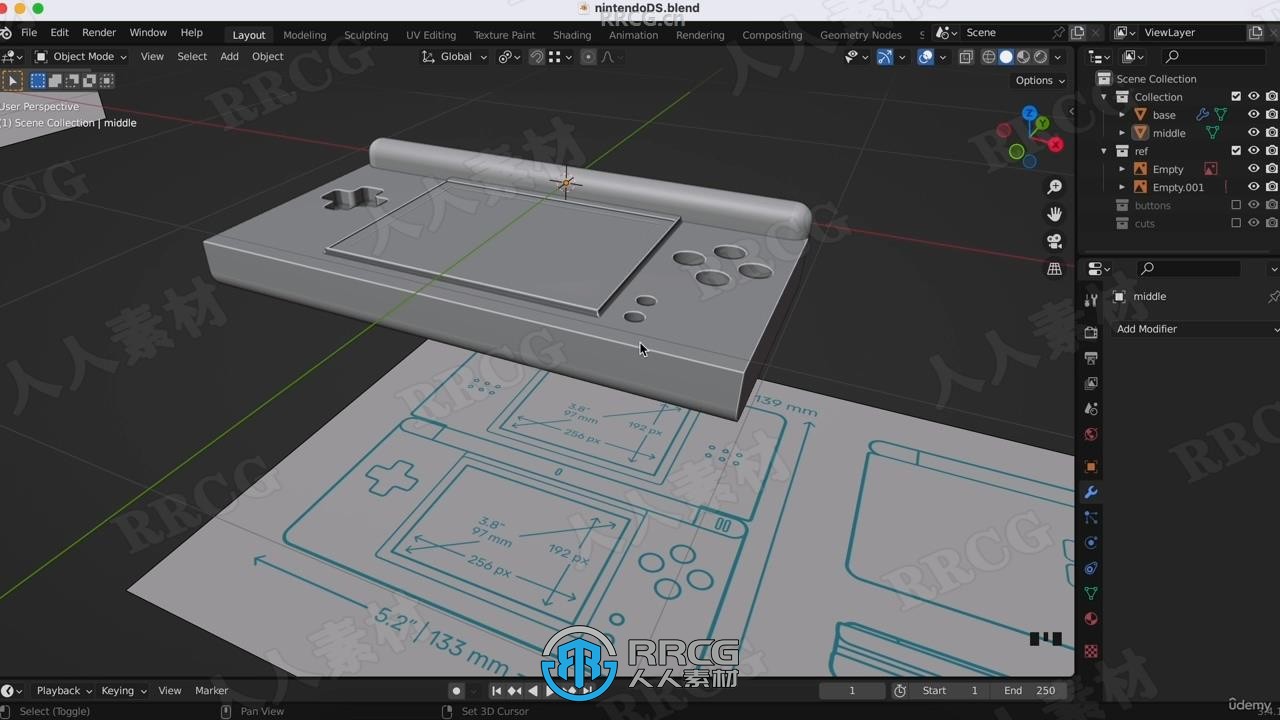Open the Object Data mesh properties tab
Viewport: 1280px width, 720px height.
point(1091,594)
